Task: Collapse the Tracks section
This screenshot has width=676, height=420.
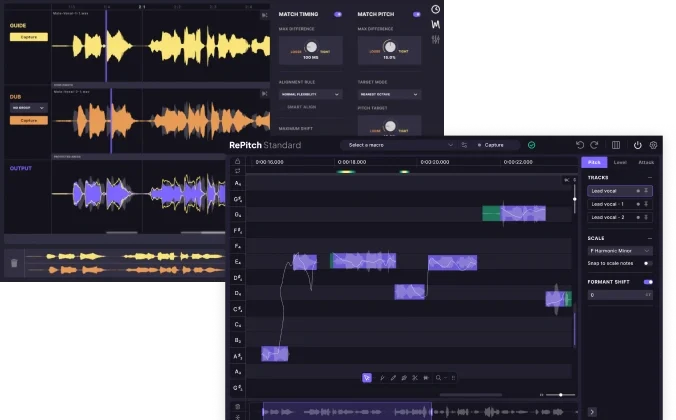Action: [650, 178]
